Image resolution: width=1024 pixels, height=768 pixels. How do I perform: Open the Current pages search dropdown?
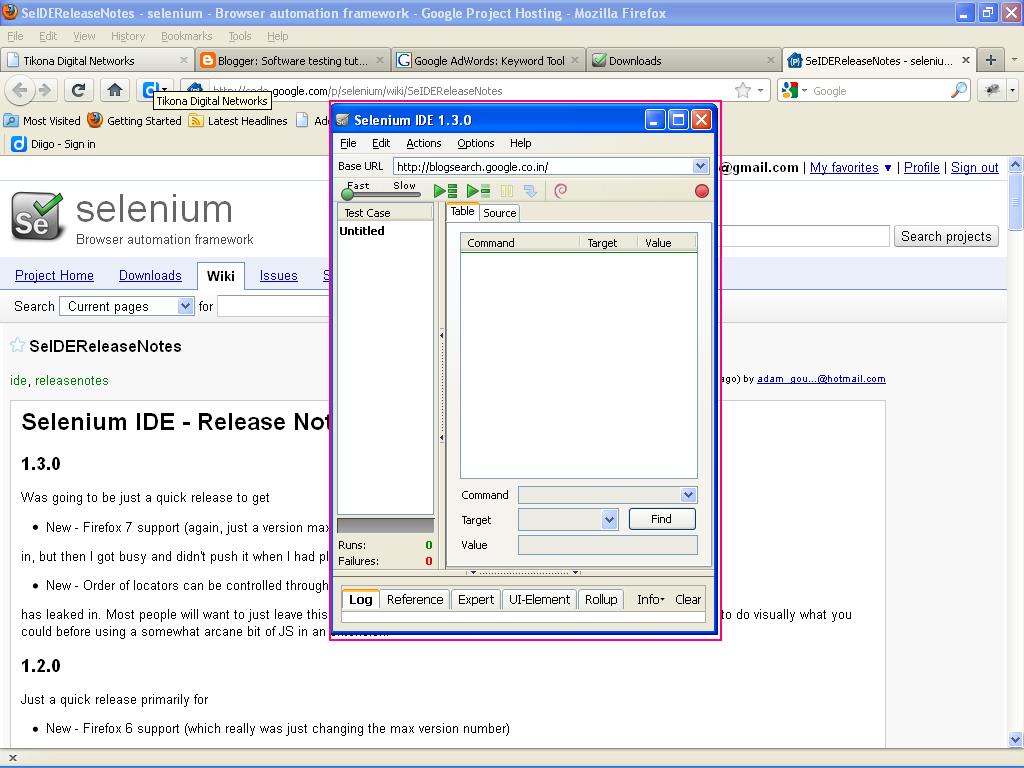[x=127, y=306]
